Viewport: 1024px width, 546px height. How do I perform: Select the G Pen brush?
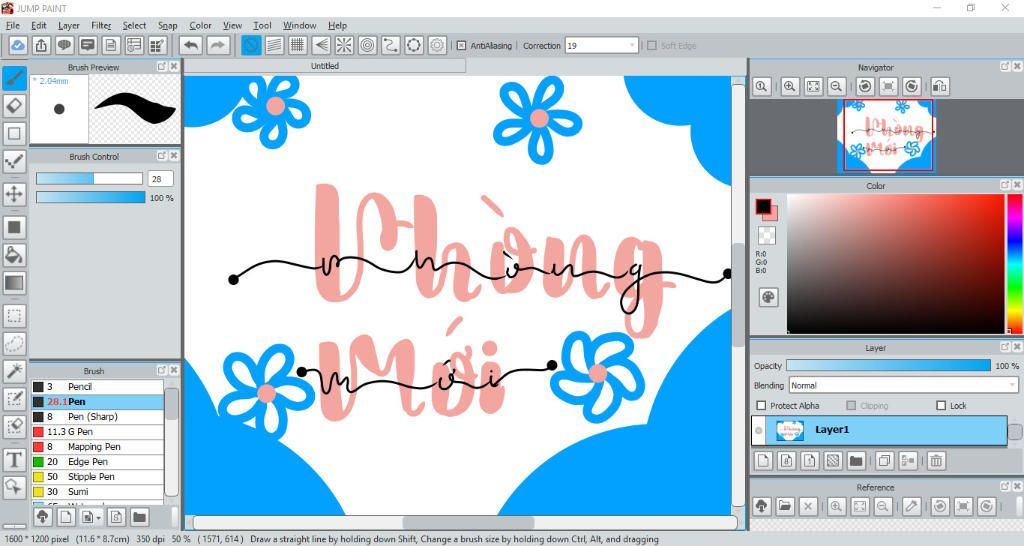(97, 432)
